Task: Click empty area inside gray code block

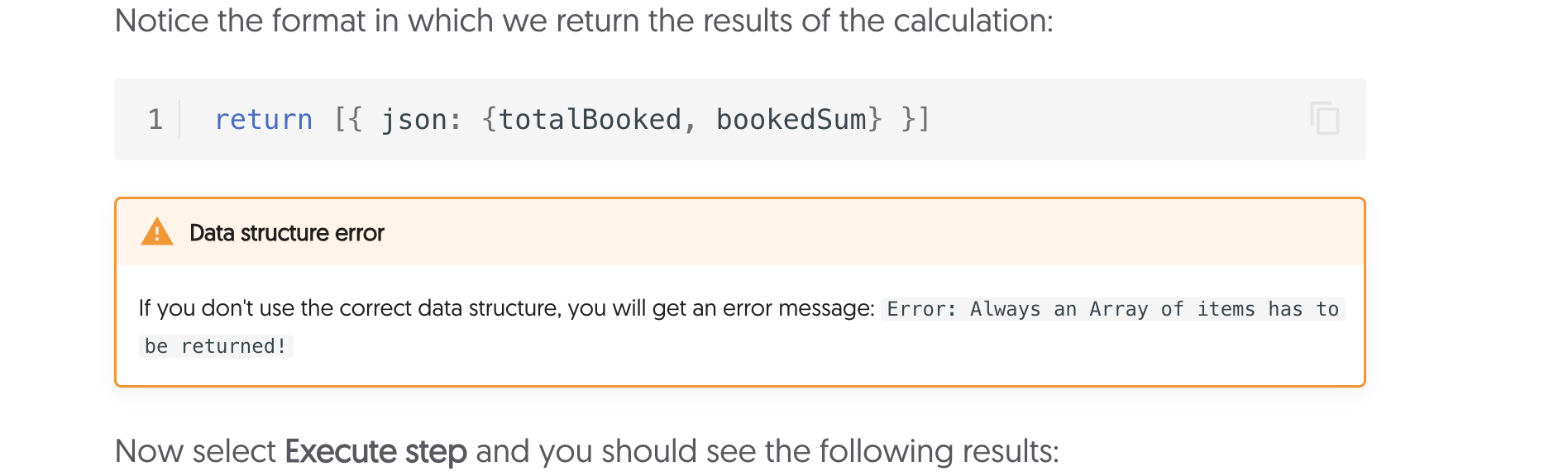Action: (1116, 119)
